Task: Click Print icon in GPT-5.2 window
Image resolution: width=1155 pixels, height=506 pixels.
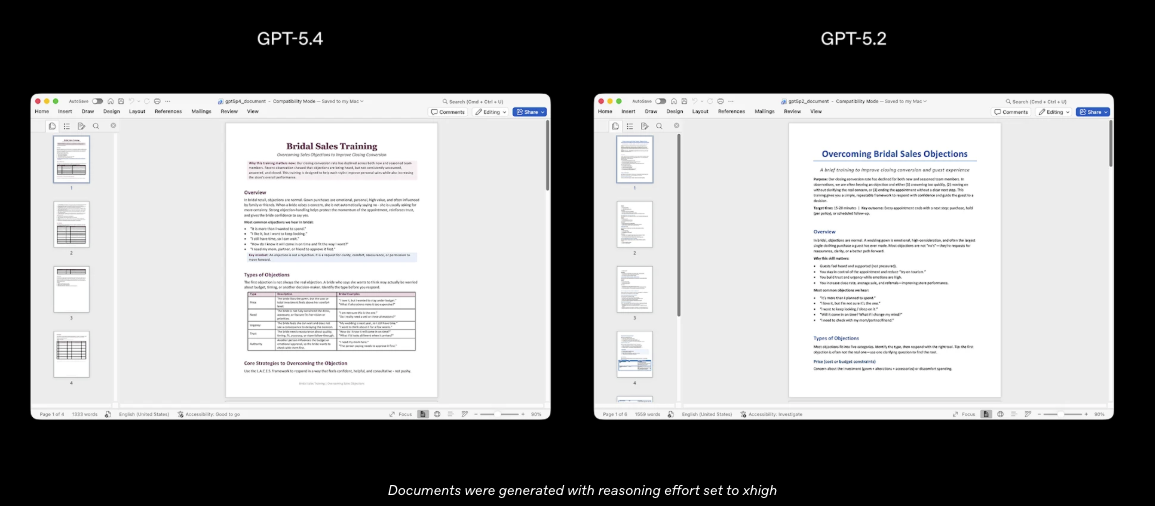Action: pyautogui.click(x=720, y=101)
